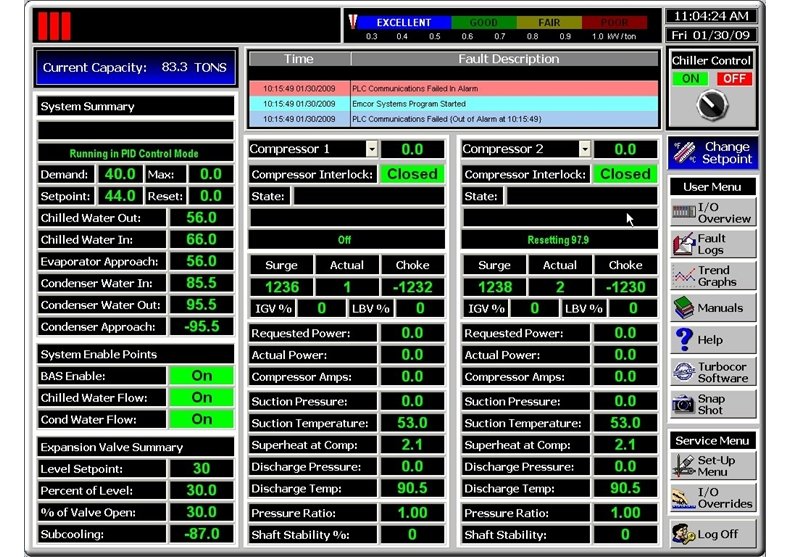Log Off from the system
This screenshot has height=557, width=790.
713,534
